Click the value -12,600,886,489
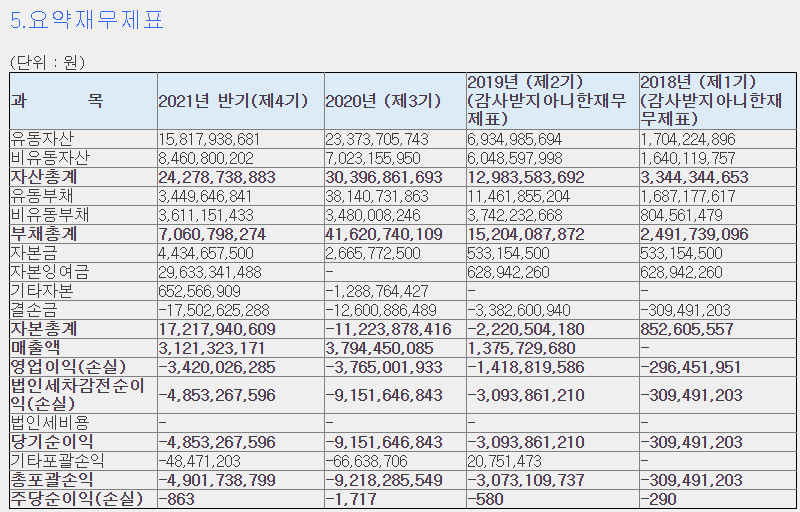 point(381,310)
